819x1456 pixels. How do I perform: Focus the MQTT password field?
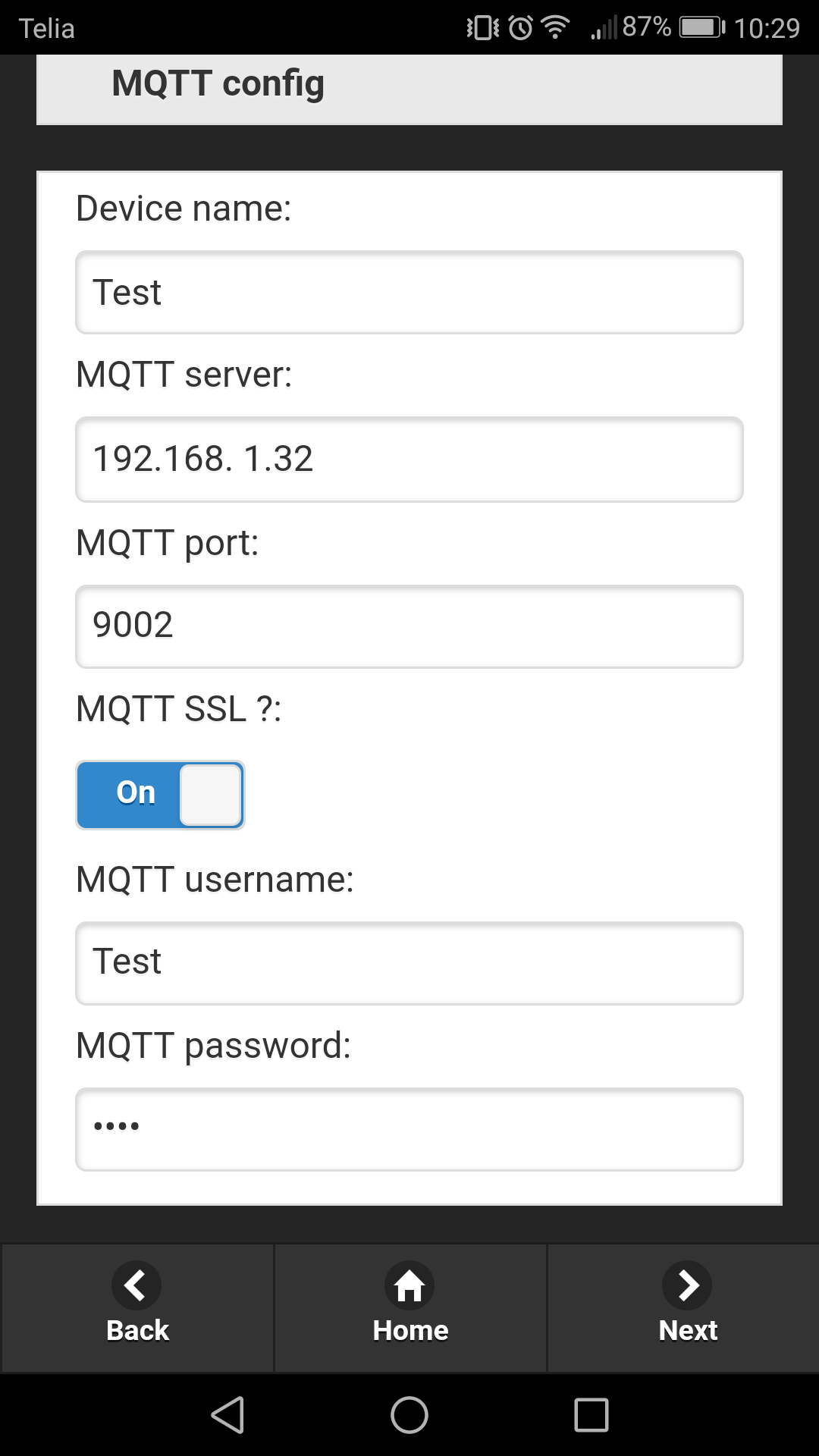[409, 1129]
